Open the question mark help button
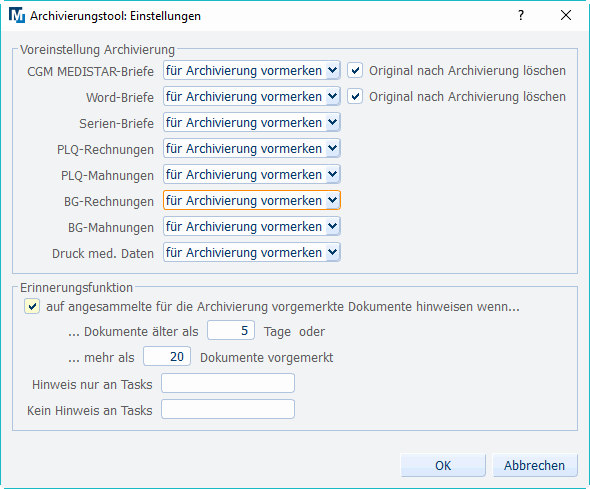The height and width of the screenshot is (489, 590). 521,15
